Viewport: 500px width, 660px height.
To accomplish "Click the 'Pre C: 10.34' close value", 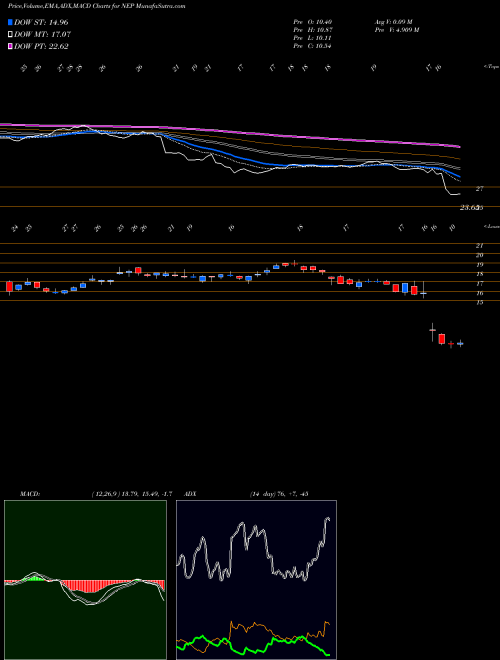I will point(313,46).
